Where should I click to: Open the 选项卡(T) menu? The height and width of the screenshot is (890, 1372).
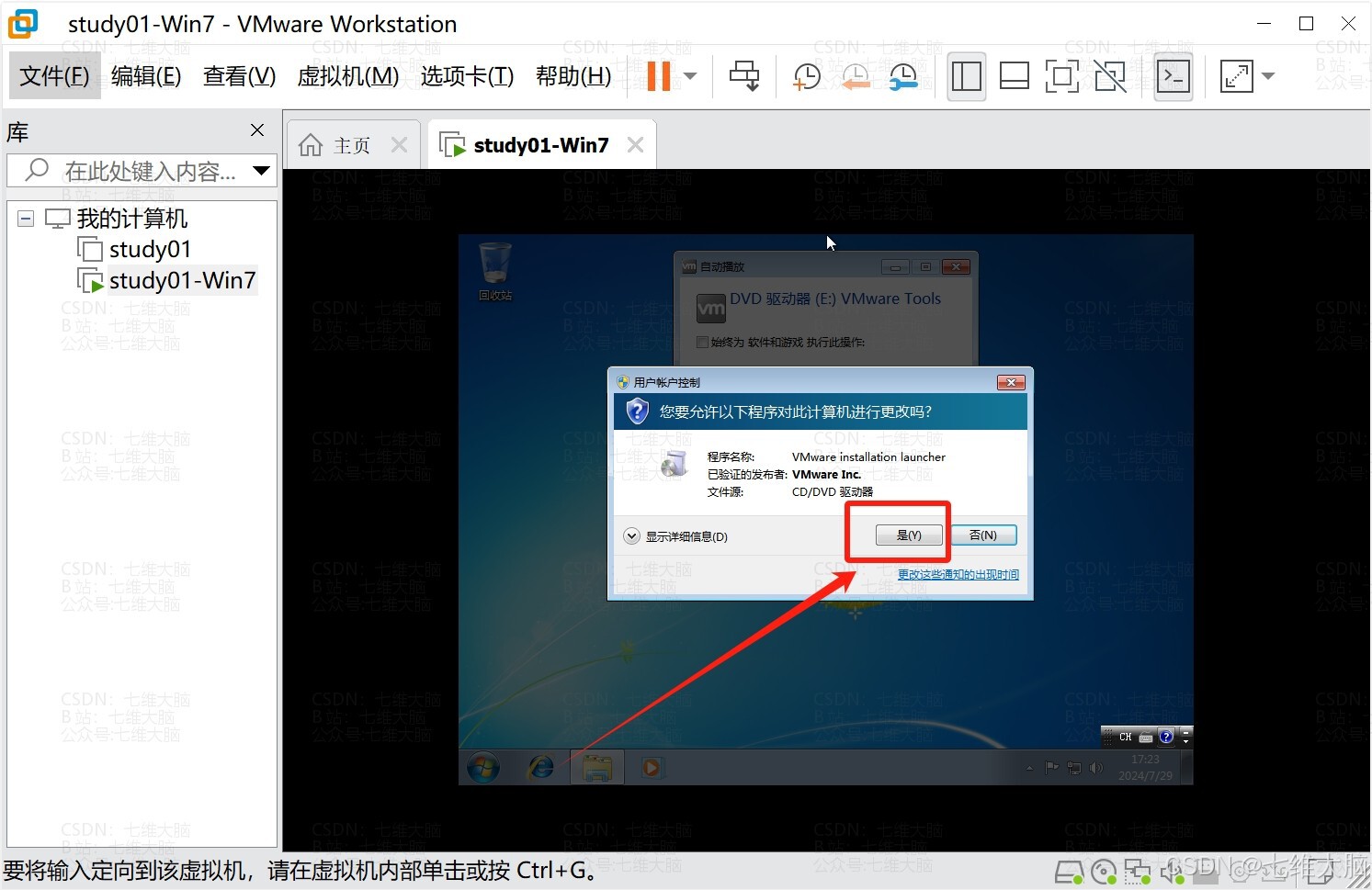467,76
